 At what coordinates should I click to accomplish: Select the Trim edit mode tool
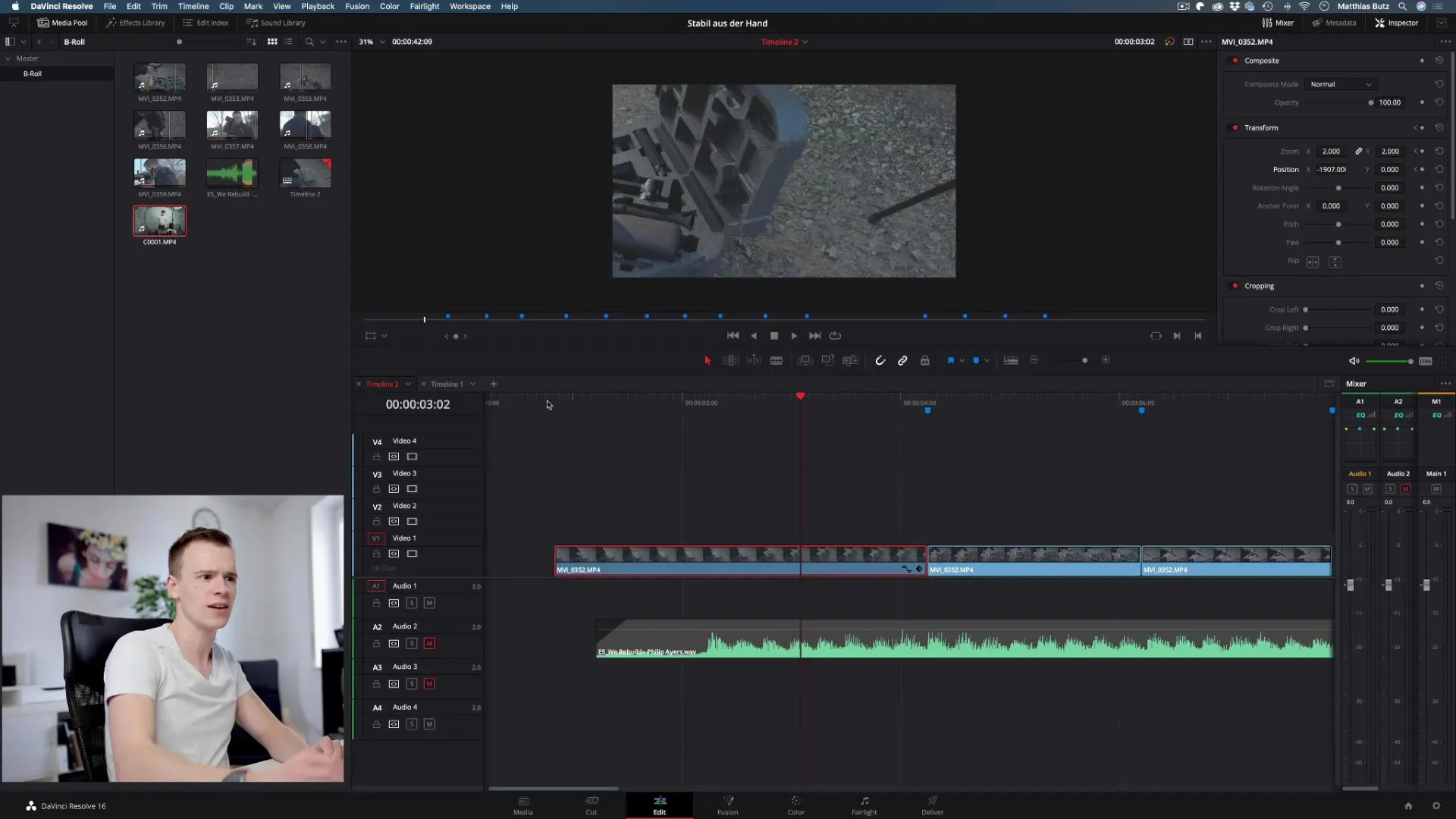pyautogui.click(x=730, y=361)
